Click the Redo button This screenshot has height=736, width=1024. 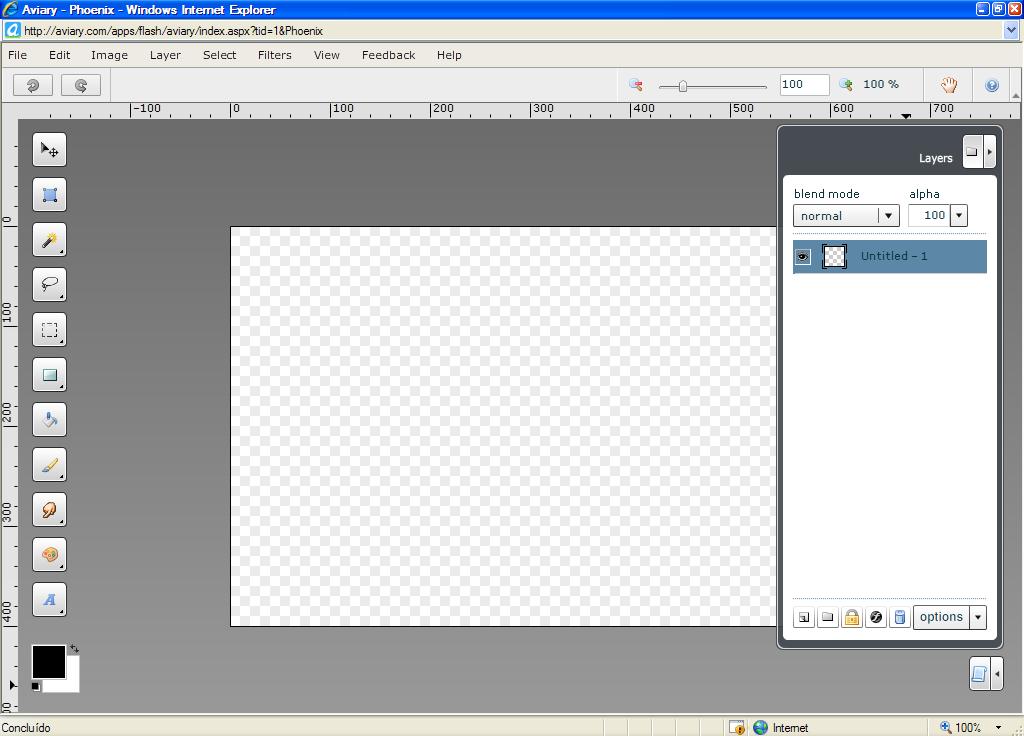pos(81,85)
